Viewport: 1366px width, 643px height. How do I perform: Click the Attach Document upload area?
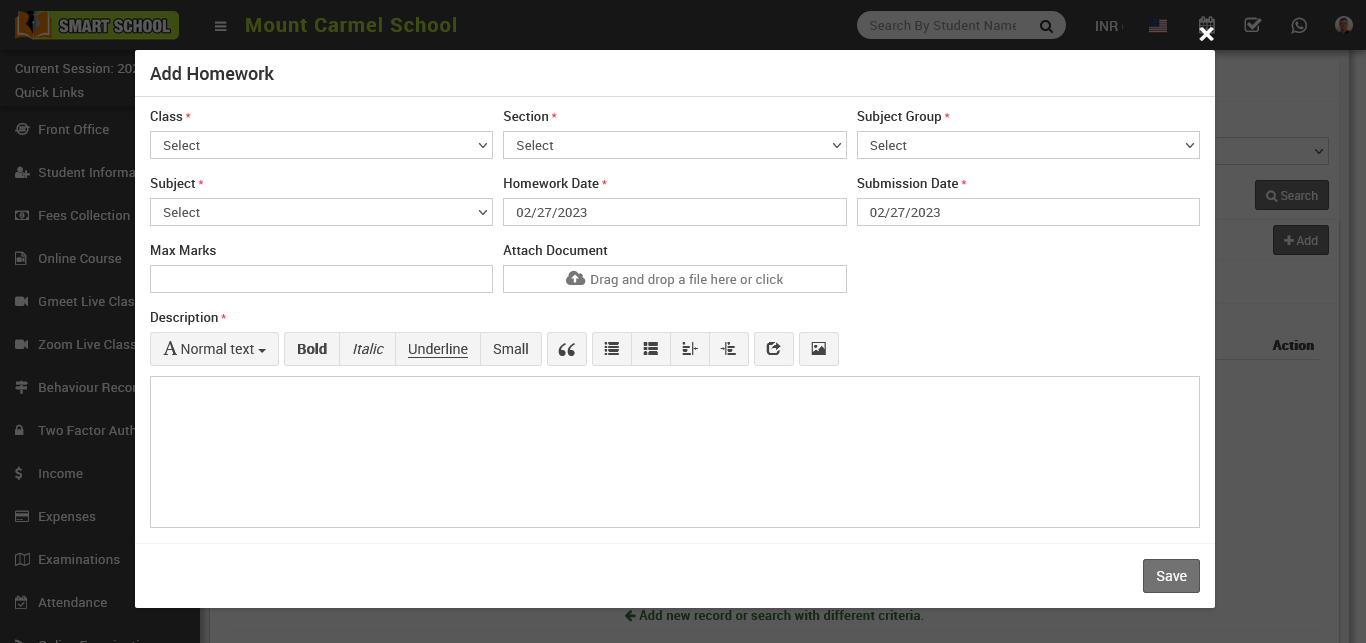click(674, 279)
